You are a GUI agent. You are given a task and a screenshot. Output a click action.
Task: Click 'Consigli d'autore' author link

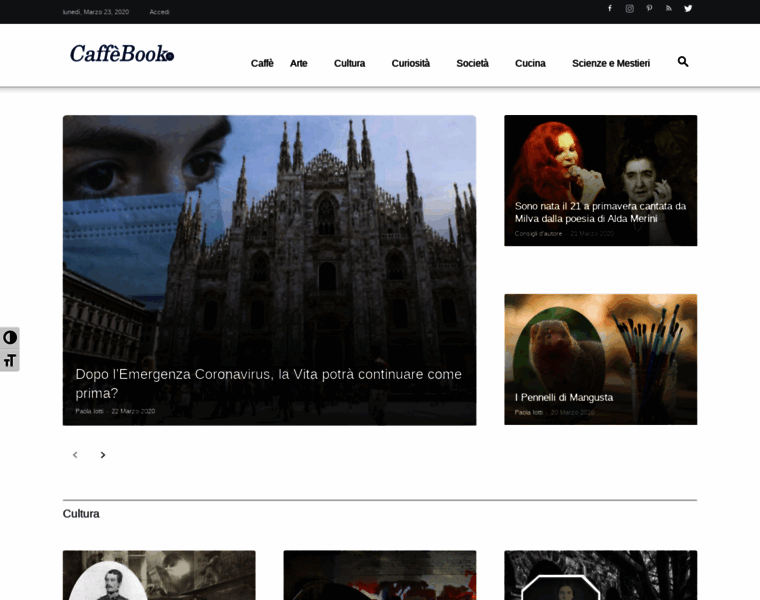[538, 234]
